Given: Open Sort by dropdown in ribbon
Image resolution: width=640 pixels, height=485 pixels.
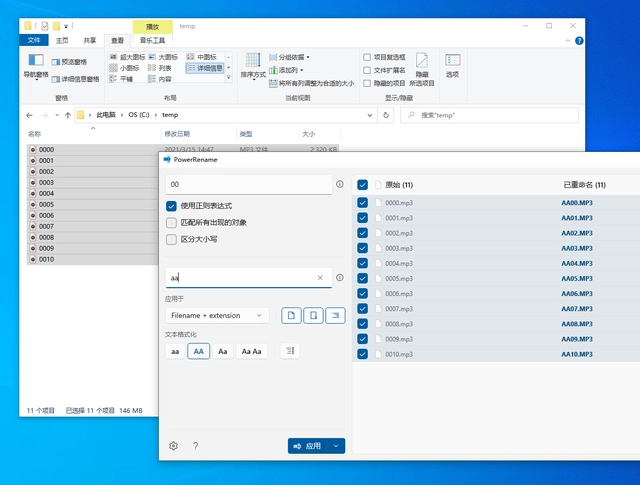Looking at the screenshot, I should 253,65.
